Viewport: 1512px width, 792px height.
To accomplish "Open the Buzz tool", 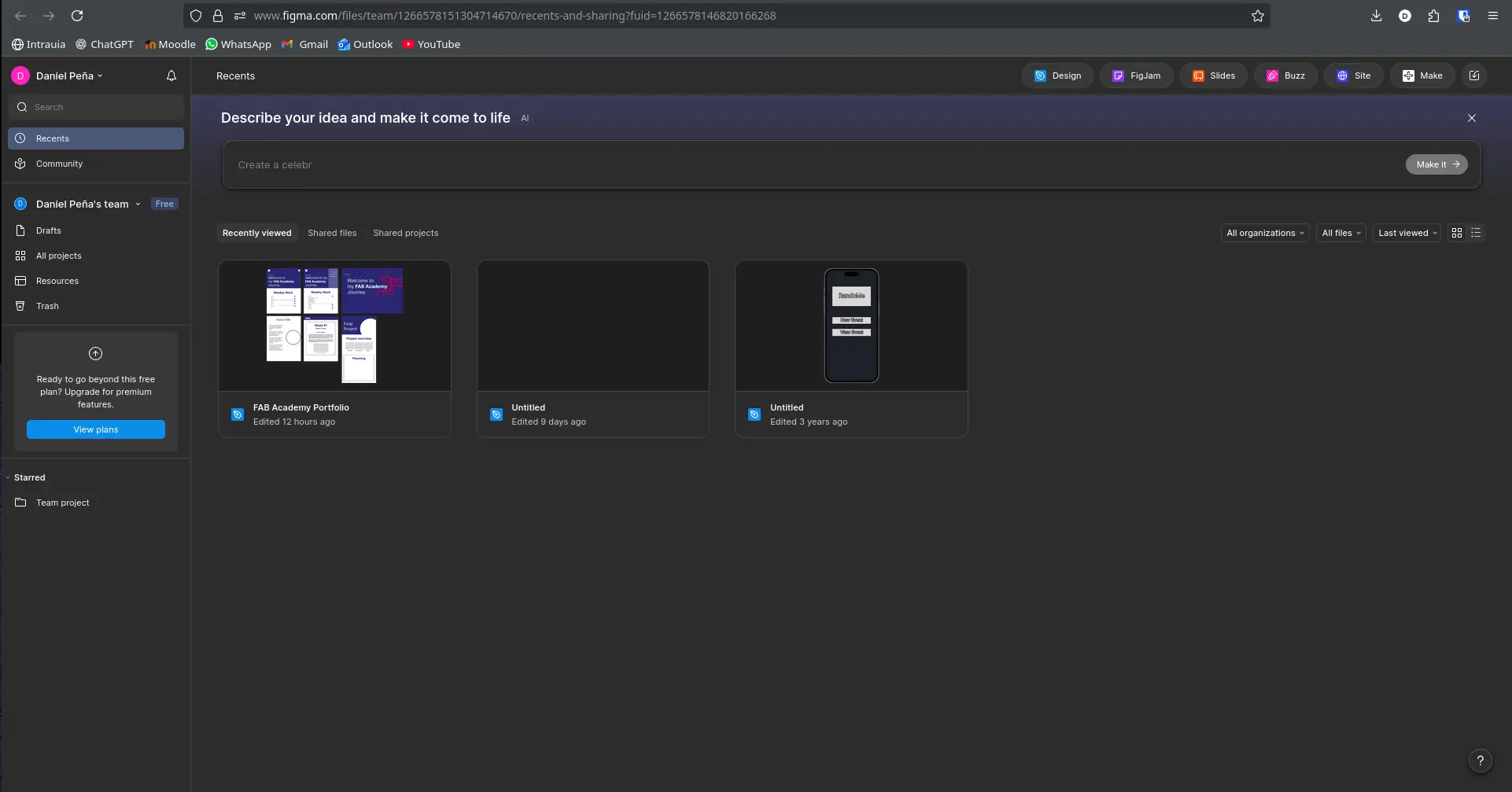I will click(1285, 76).
